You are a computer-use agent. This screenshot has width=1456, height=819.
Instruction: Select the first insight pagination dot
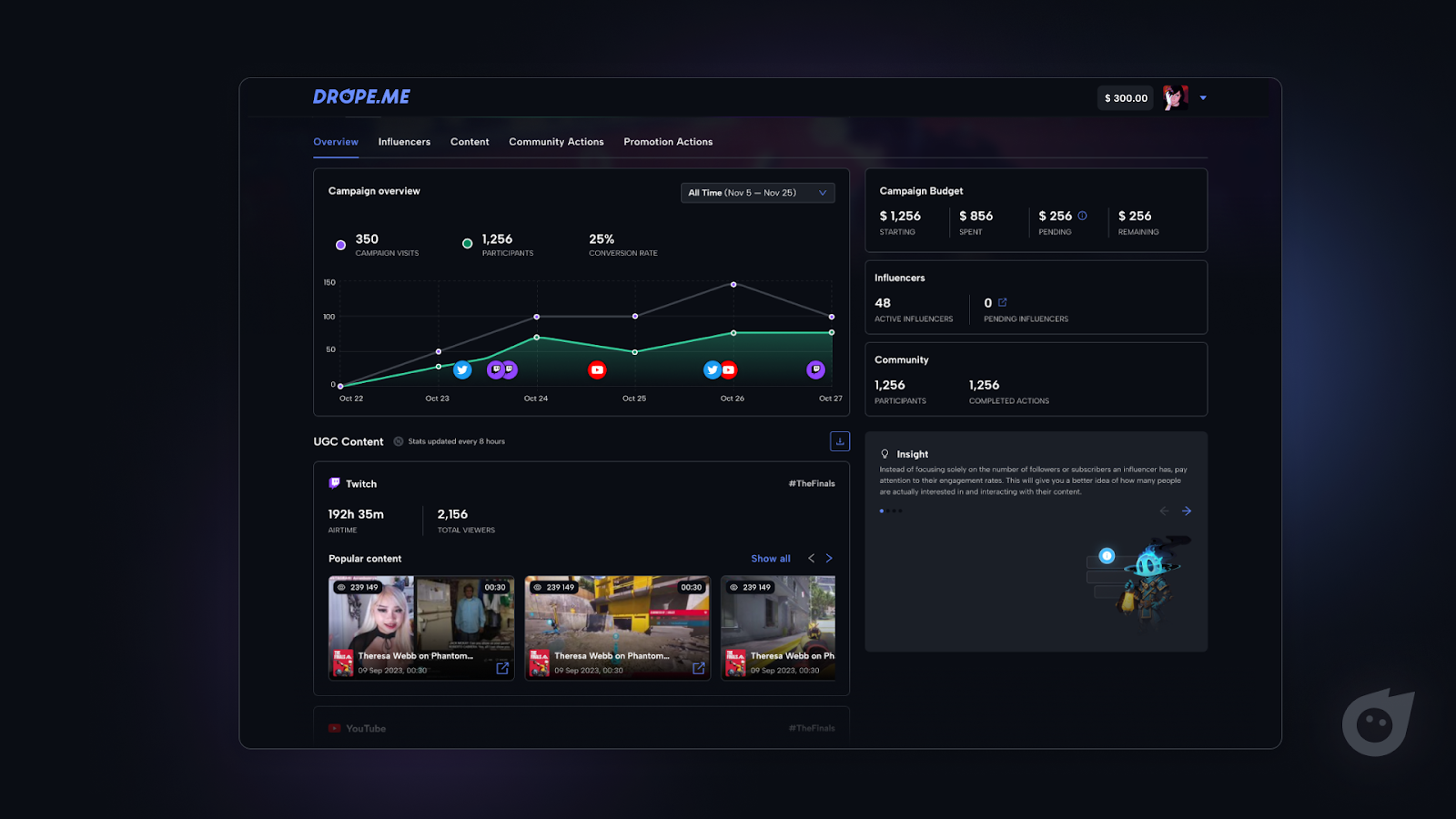[881, 511]
